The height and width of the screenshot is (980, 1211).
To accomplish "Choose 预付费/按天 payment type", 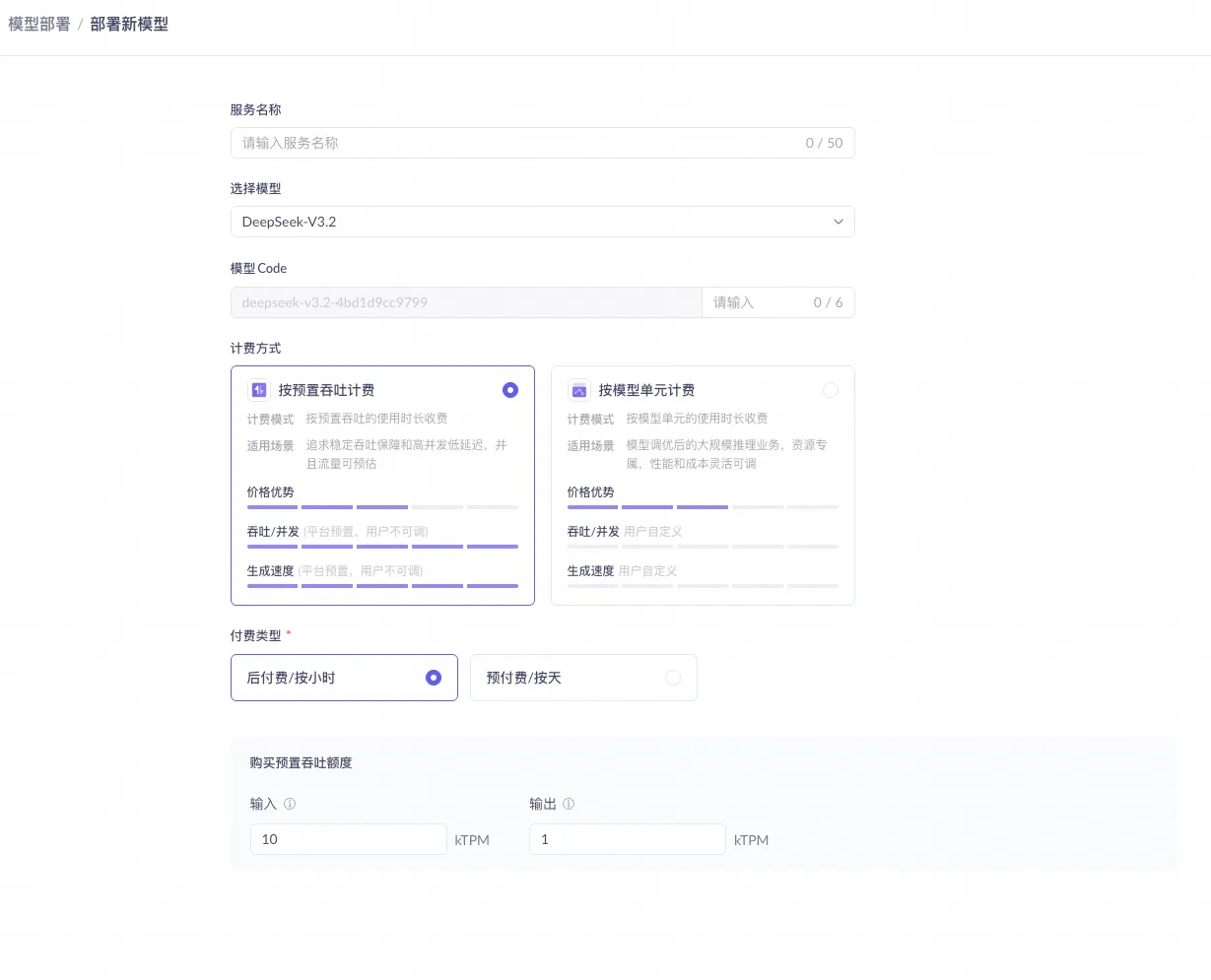I will [583, 678].
